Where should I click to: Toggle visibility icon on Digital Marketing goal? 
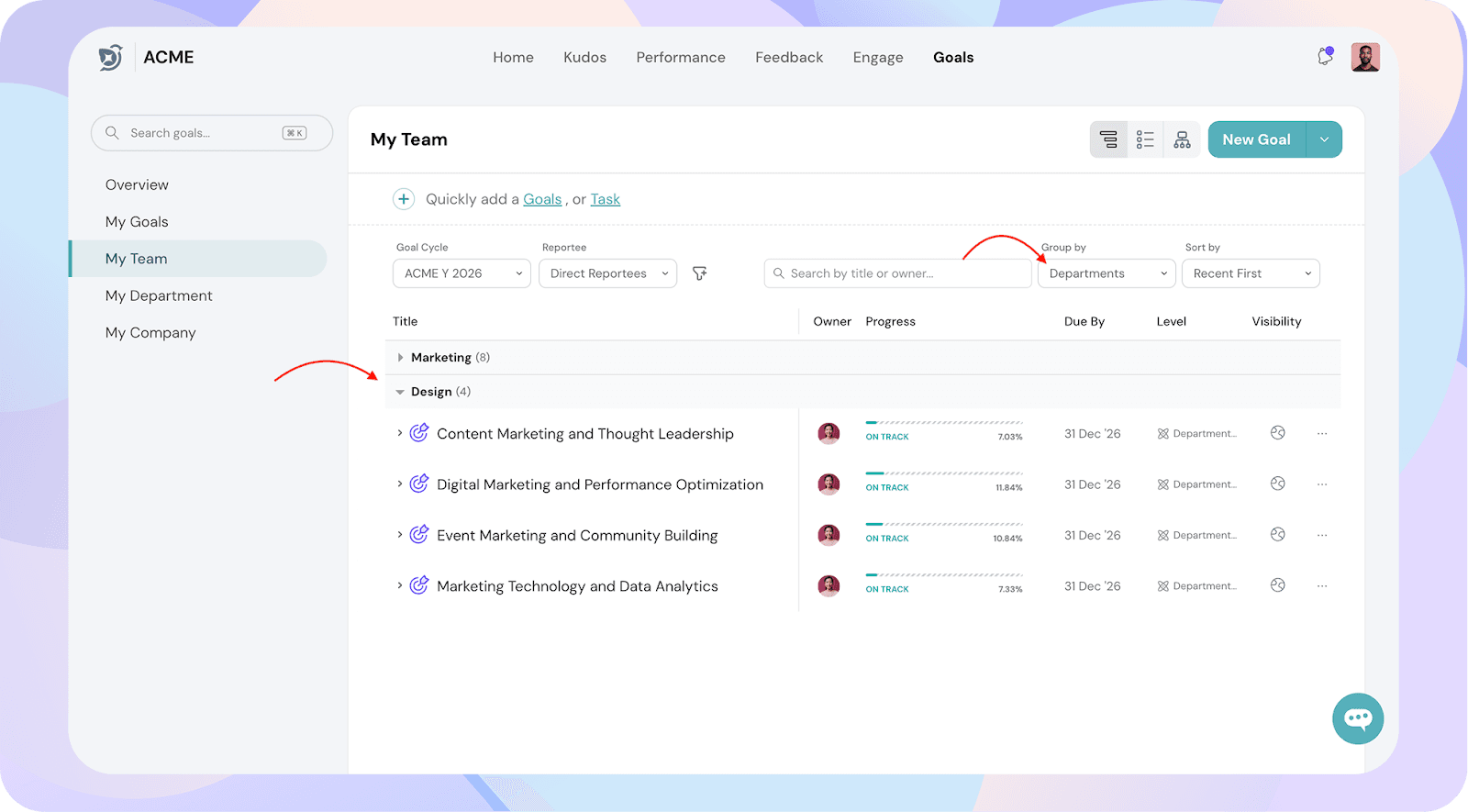click(x=1277, y=484)
